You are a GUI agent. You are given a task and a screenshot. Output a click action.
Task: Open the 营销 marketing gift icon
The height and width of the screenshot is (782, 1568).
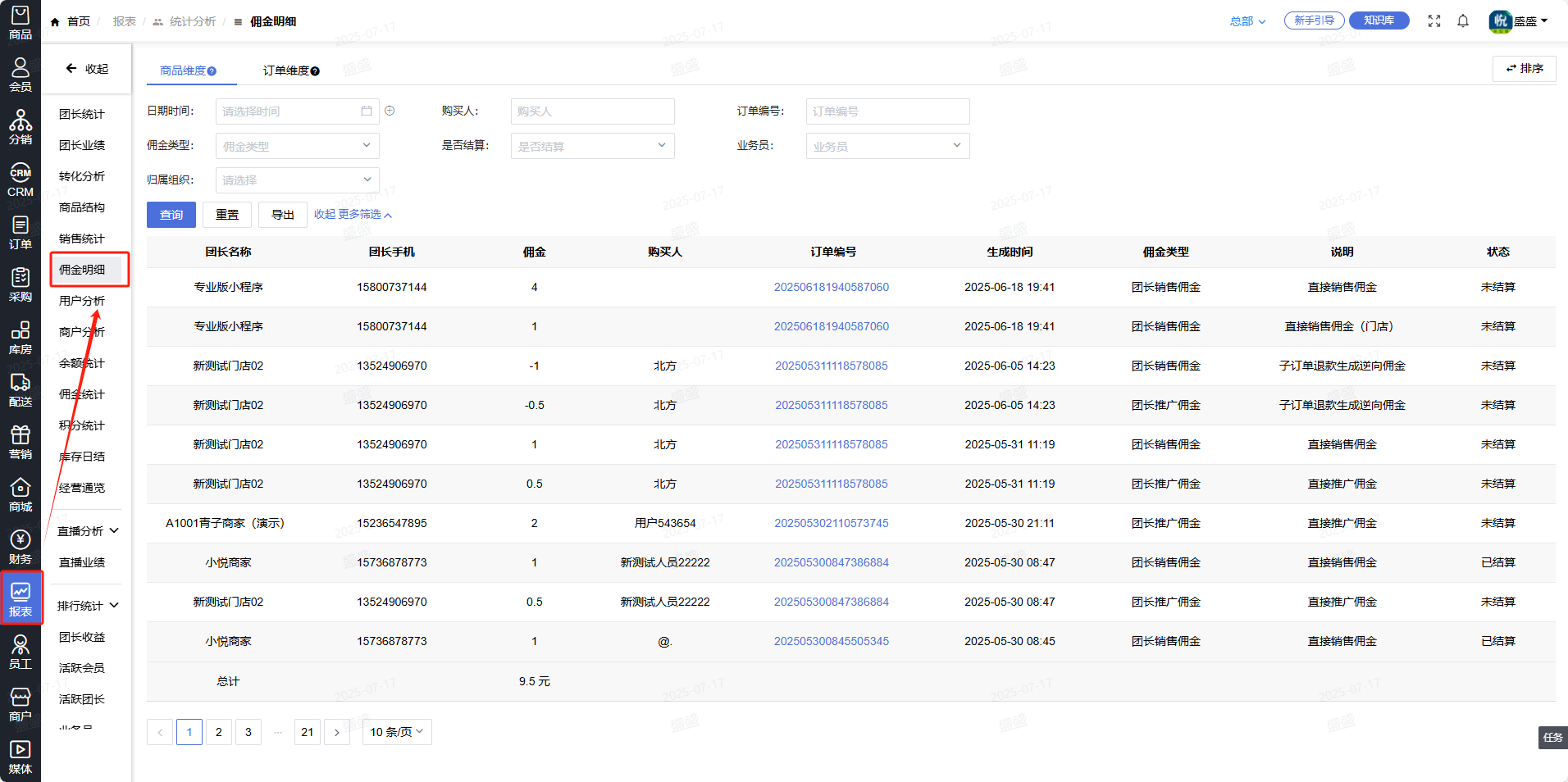[21, 442]
